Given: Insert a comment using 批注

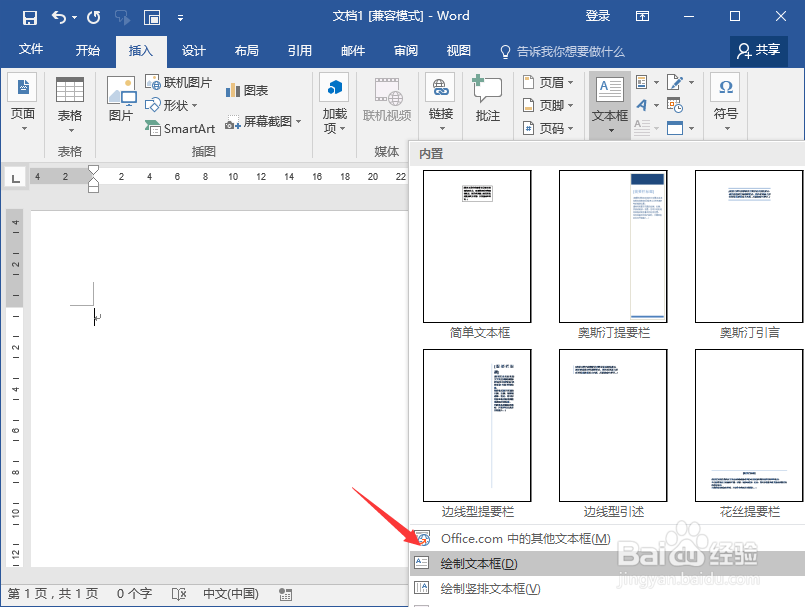Looking at the screenshot, I should coord(488,100).
